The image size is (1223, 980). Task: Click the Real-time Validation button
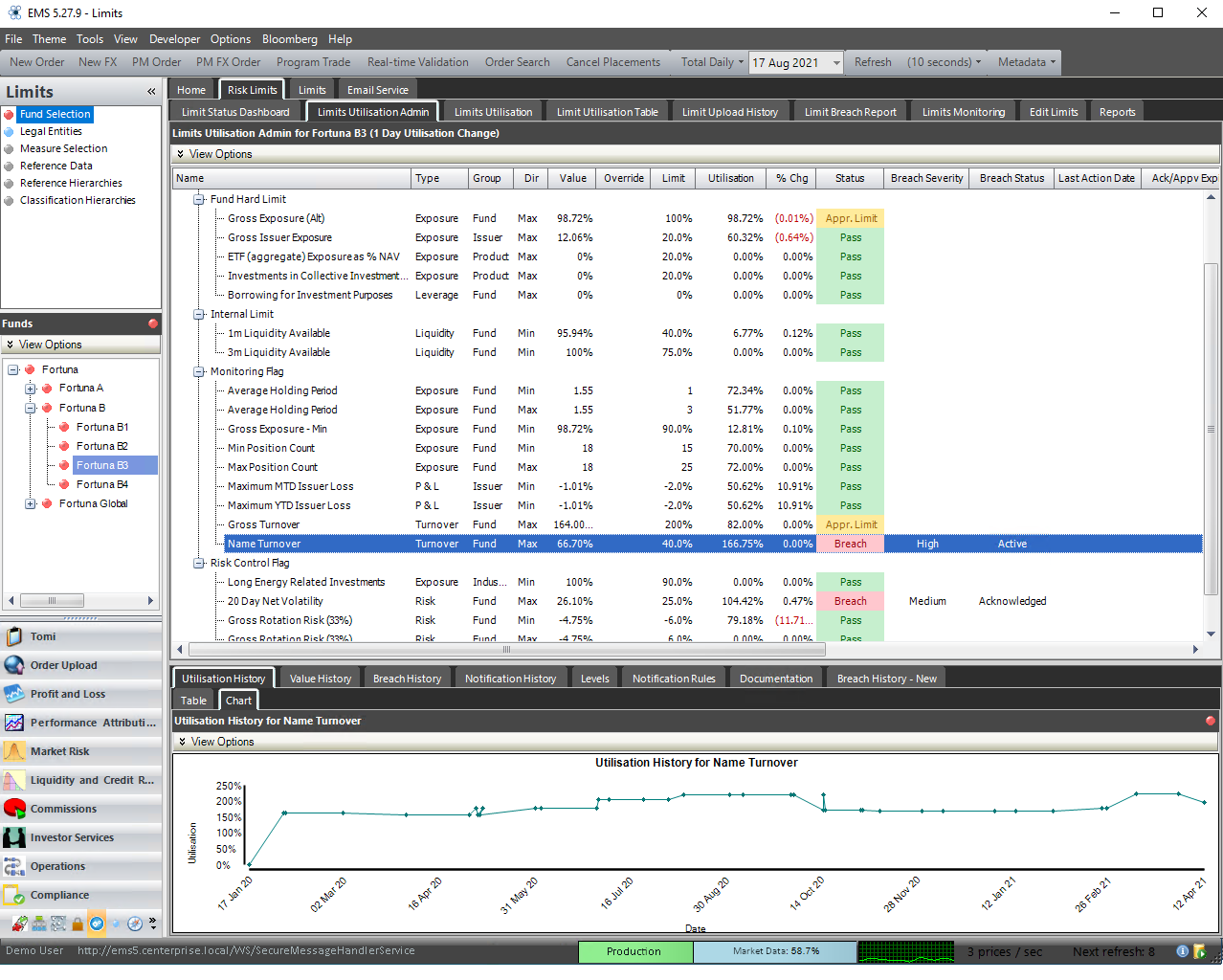pyautogui.click(x=417, y=62)
